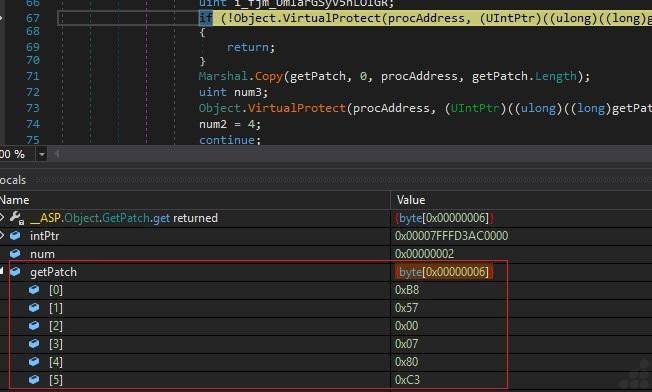Click the highlighted if keyword on line 67
This screenshot has width=652, height=392.
[x=206, y=18]
